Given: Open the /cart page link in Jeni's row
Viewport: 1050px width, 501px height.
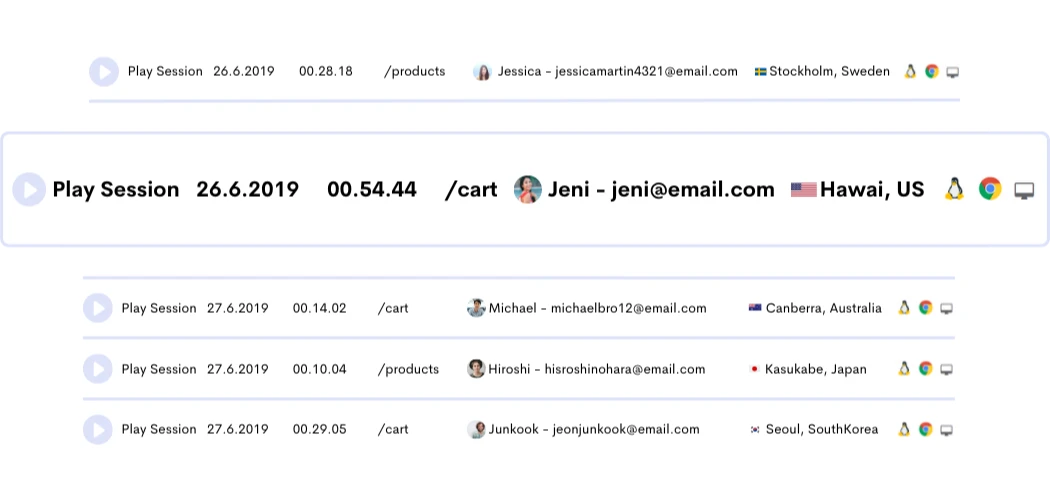Looking at the screenshot, I should click(x=471, y=189).
